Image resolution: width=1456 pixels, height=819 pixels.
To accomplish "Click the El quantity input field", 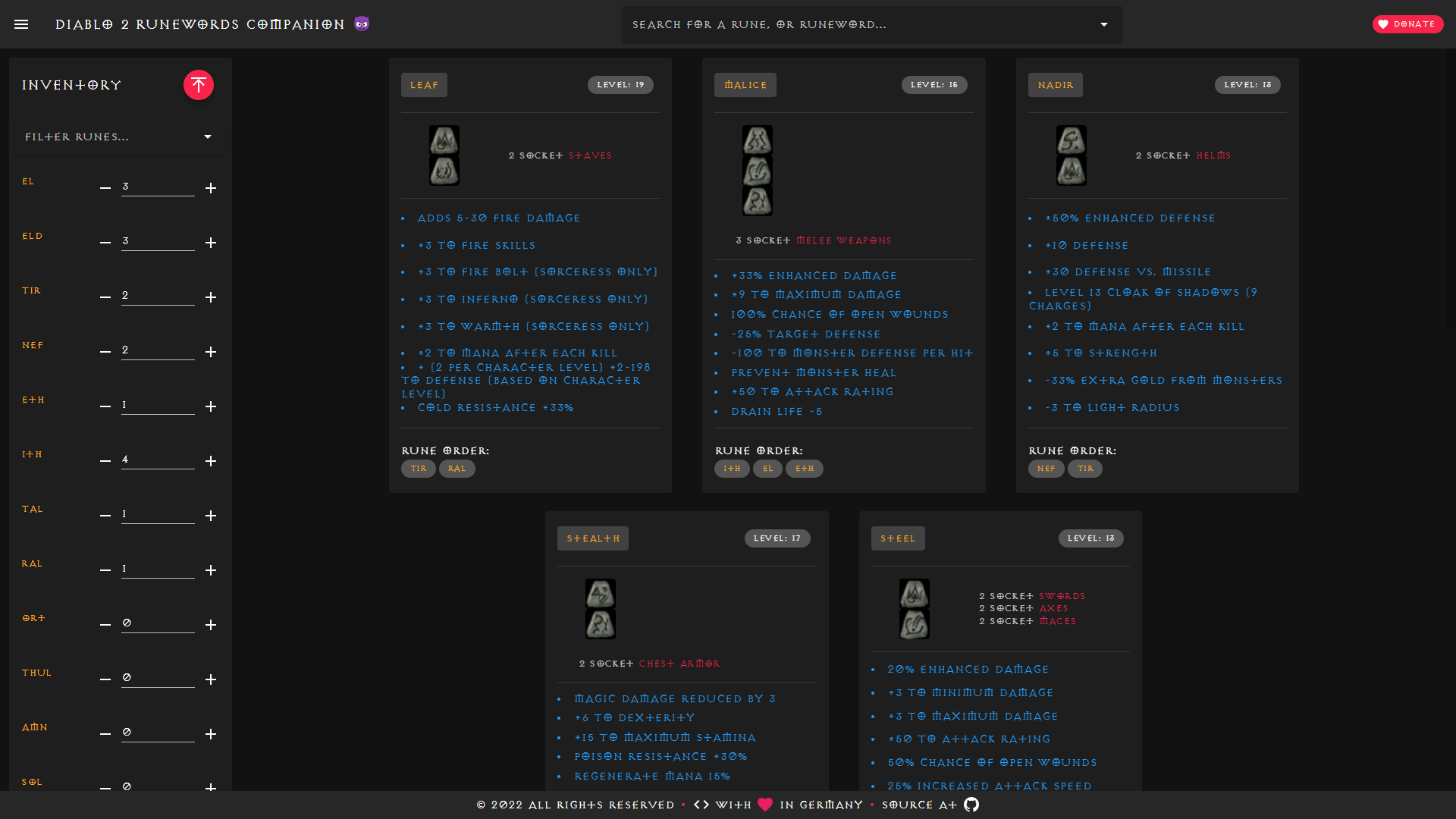I will [x=158, y=187].
